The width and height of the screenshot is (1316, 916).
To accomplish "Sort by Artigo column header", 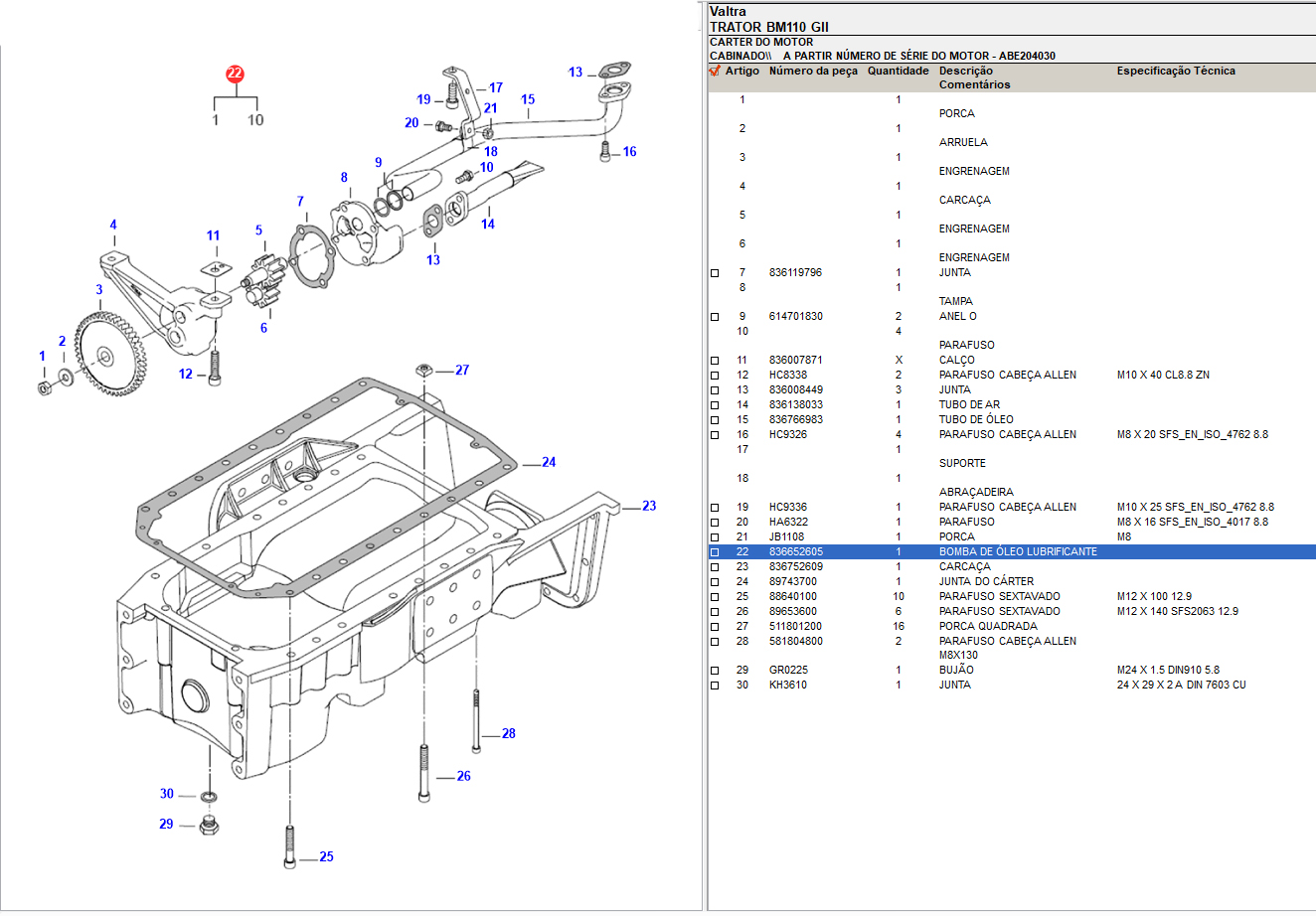I will (x=741, y=71).
